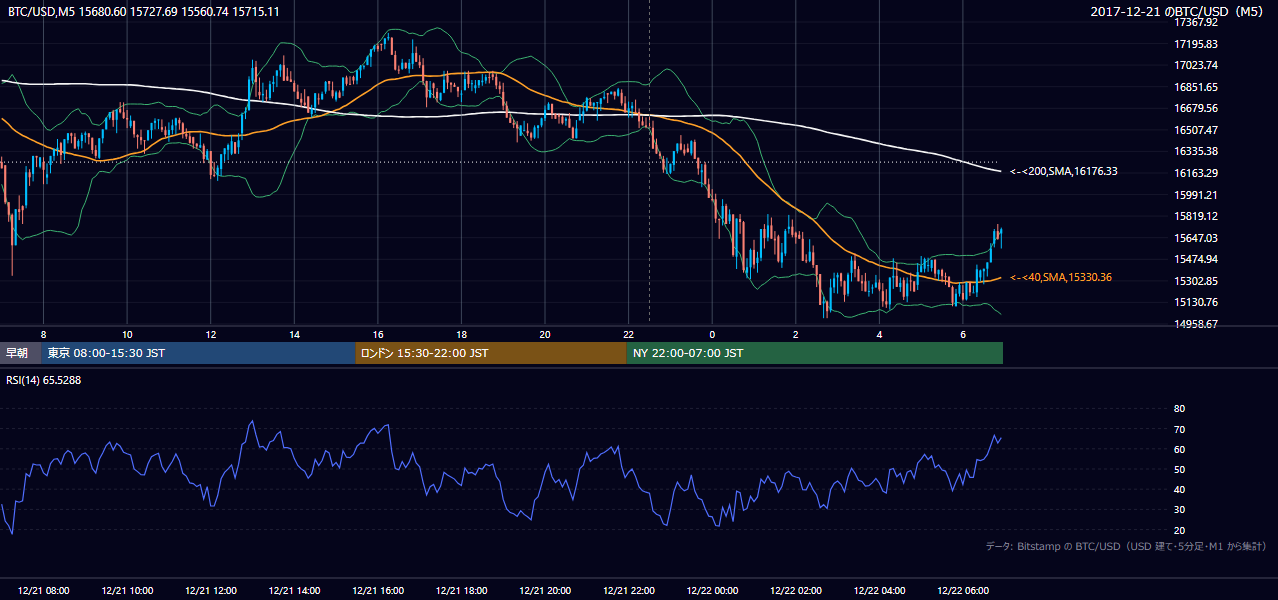Click the RSI axis level 80

coord(1179,409)
